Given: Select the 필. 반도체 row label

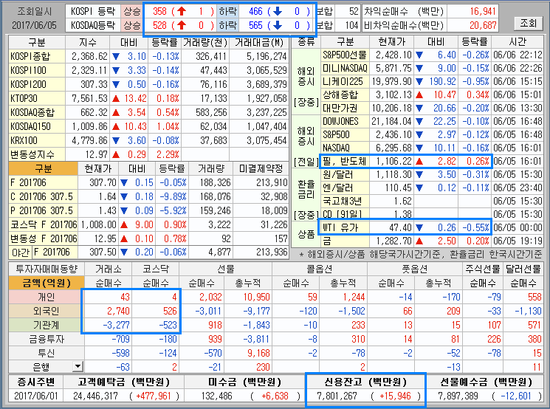Looking at the screenshot, I should [x=345, y=161].
